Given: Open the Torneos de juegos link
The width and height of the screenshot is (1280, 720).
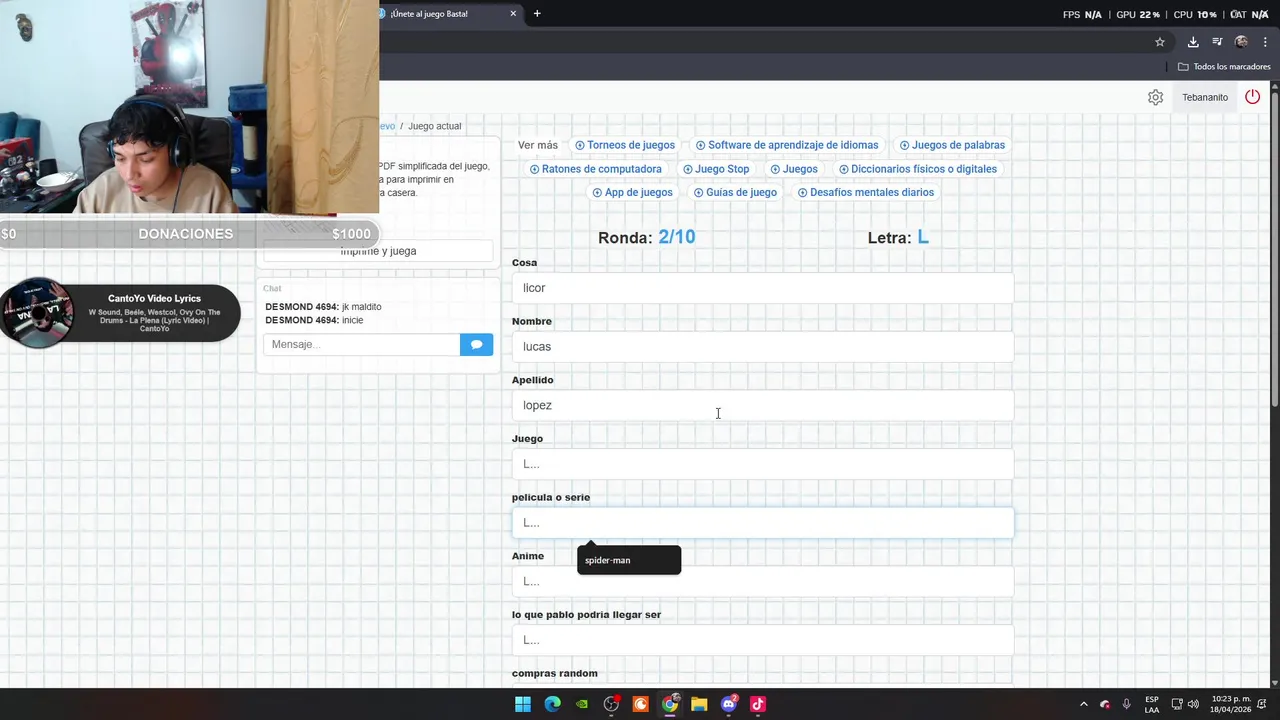Looking at the screenshot, I should click(x=625, y=145).
